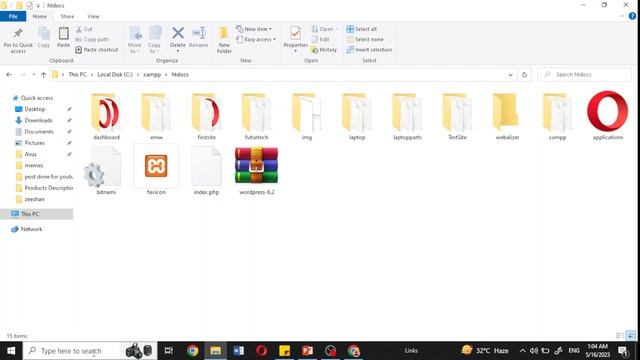Open Word from the taskbar

239,351
